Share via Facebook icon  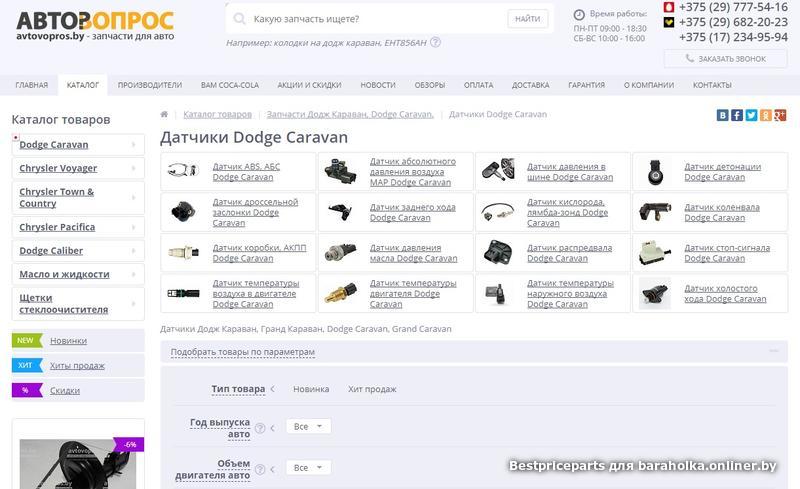tap(737, 115)
